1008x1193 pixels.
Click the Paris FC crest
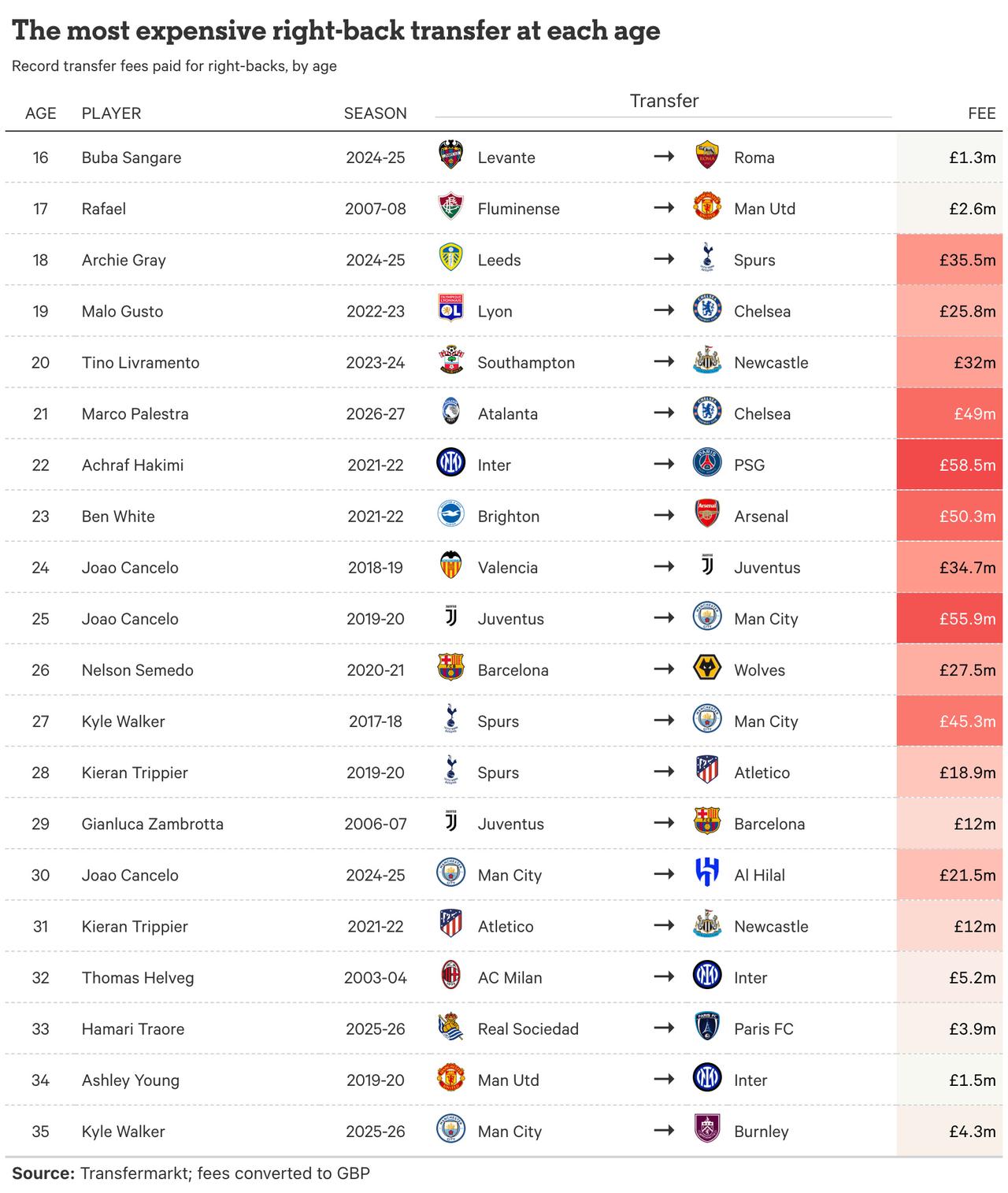tap(707, 1028)
